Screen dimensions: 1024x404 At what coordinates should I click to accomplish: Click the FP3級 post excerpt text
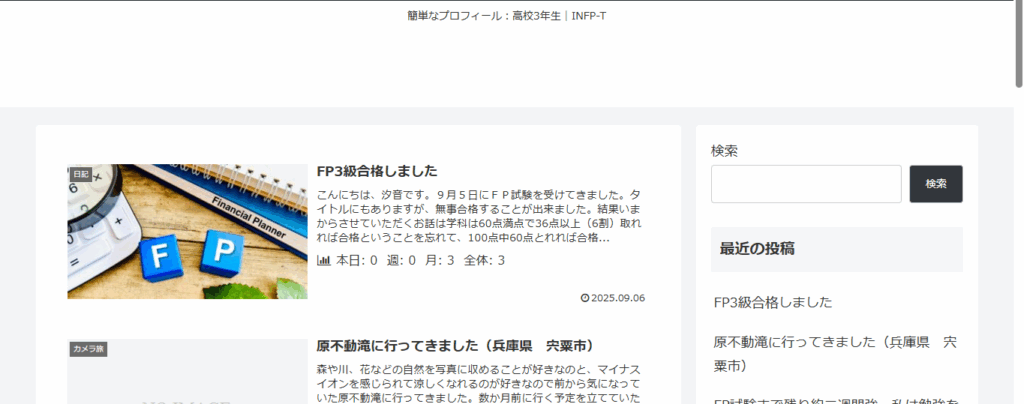click(x=480, y=216)
